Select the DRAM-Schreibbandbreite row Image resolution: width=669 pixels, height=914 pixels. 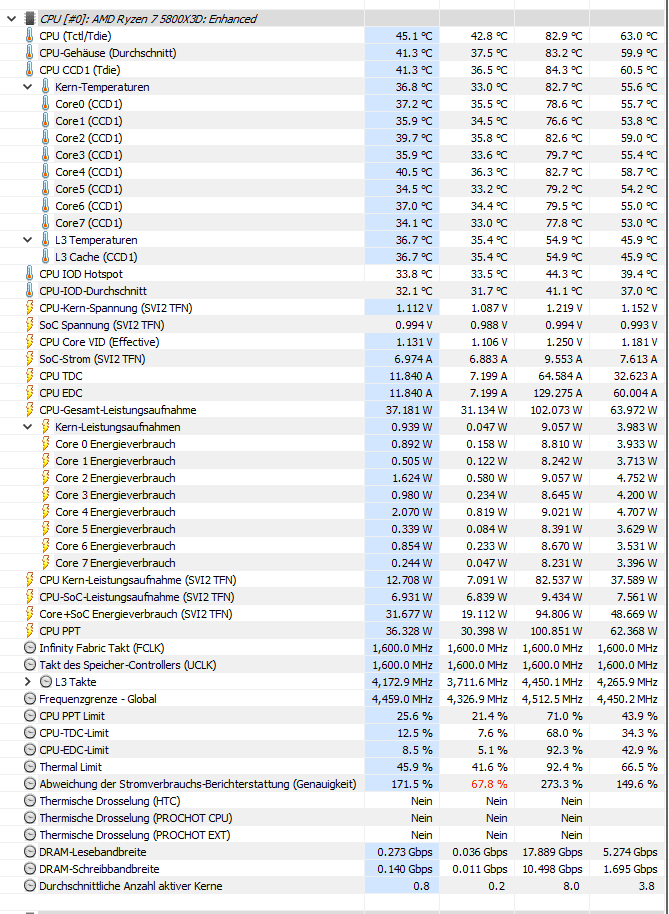coord(334,869)
